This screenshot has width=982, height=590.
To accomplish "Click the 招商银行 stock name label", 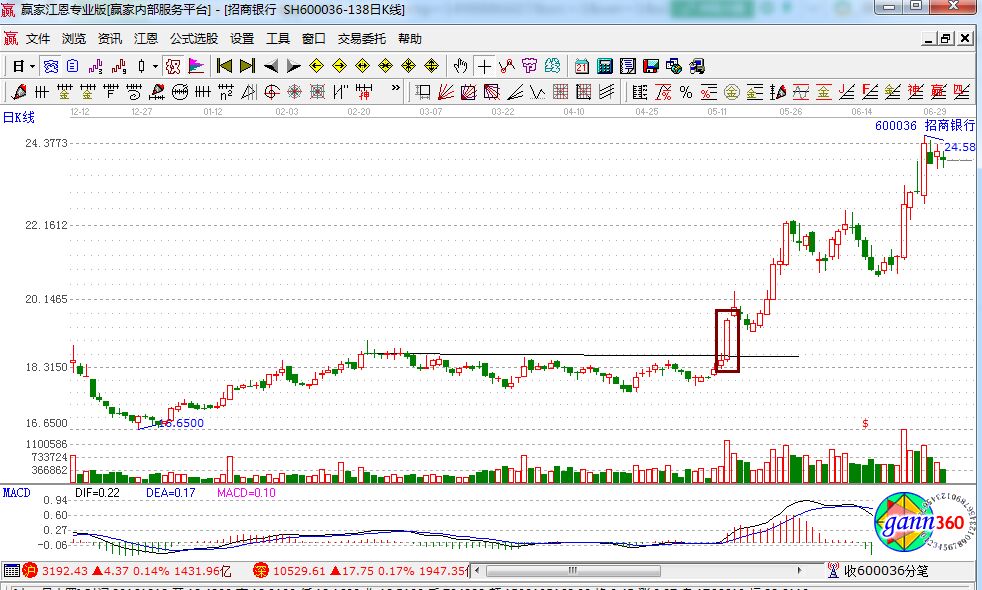I will click(949, 126).
